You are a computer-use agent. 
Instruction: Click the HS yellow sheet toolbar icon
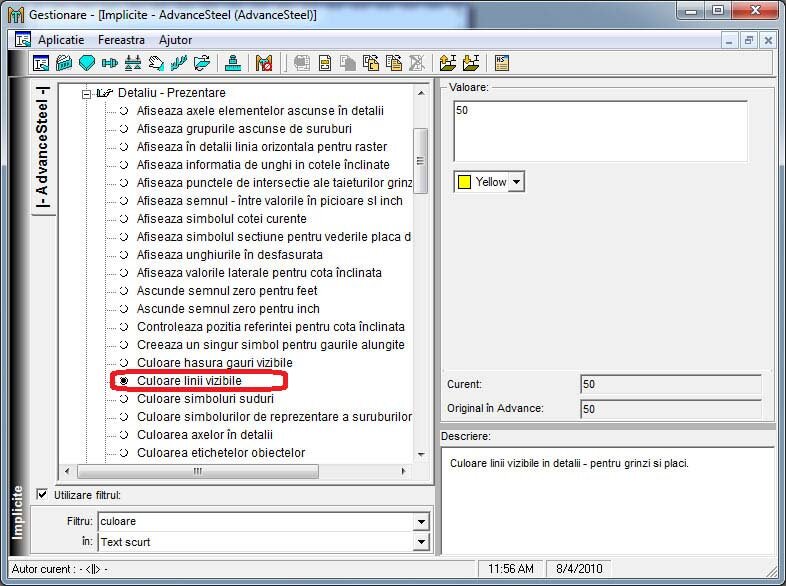pyautogui.click(x=502, y=63)
